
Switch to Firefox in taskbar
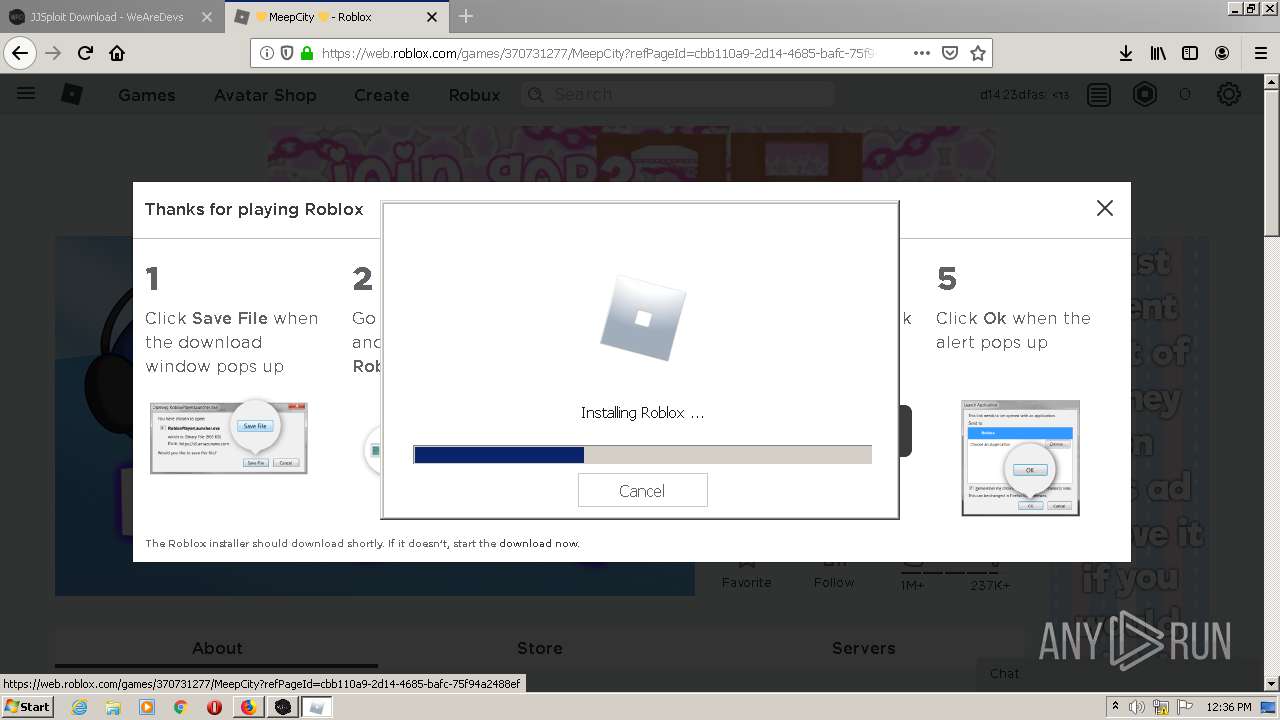tap(248, 707)
